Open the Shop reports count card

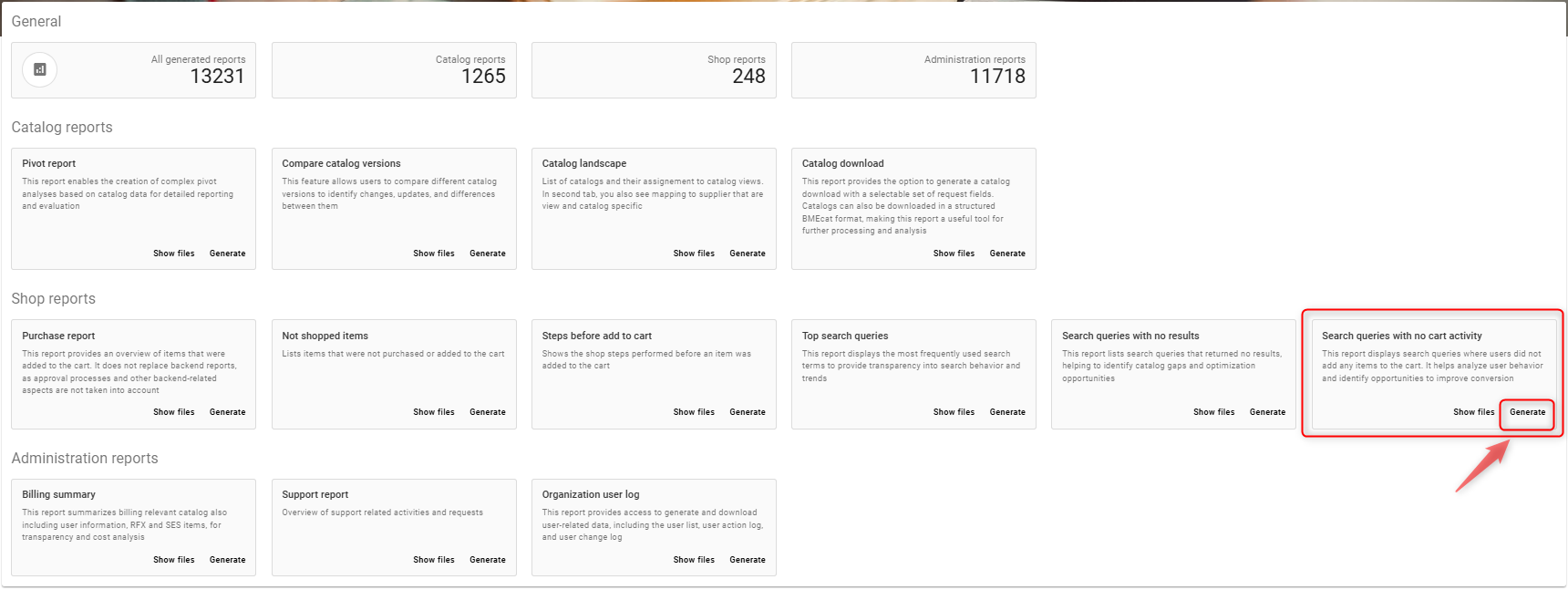click(654, 70)
